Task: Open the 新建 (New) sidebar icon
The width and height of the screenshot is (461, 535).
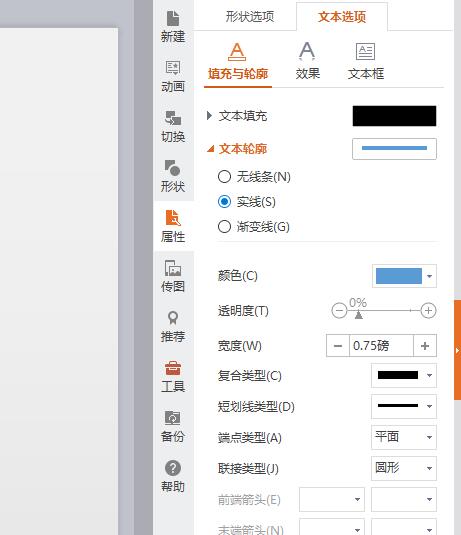Action: pos(173,27)
